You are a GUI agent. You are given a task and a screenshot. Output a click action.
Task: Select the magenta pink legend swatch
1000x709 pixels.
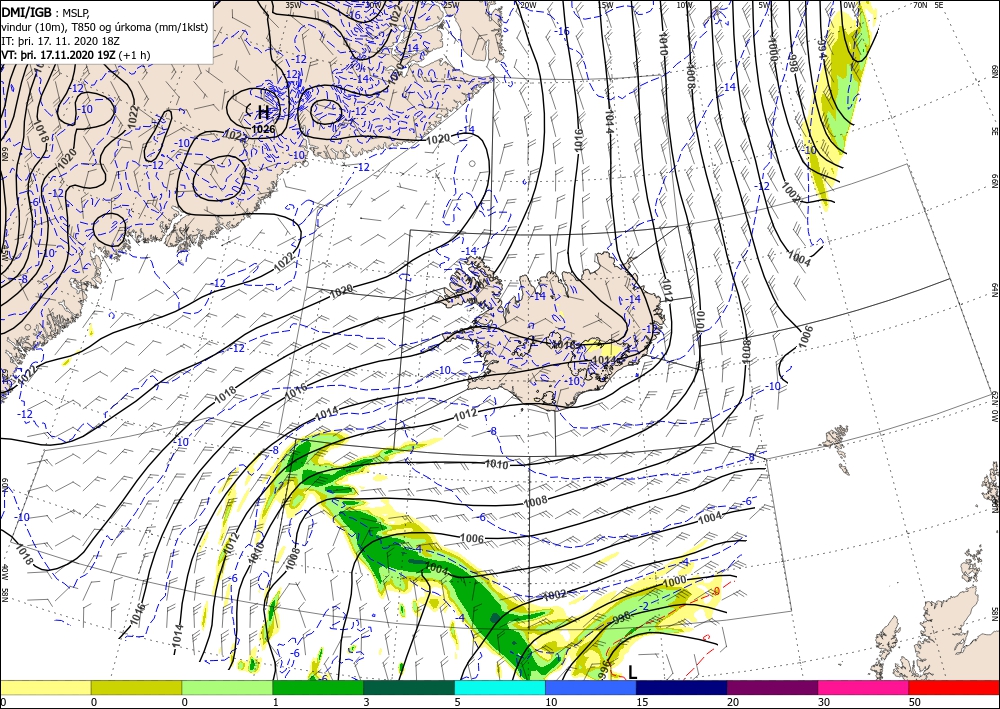click(x=863, y=687)
